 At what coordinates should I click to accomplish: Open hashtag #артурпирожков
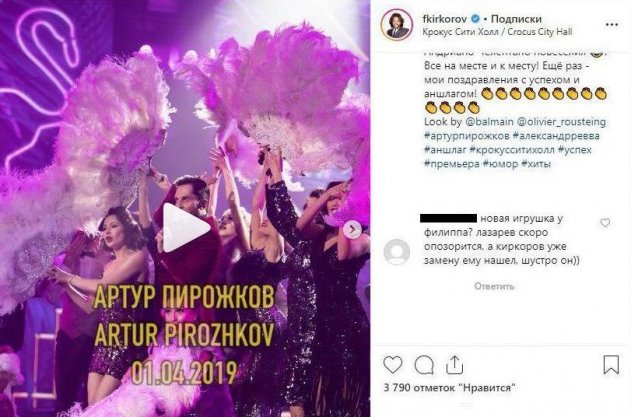click(467, 136)
